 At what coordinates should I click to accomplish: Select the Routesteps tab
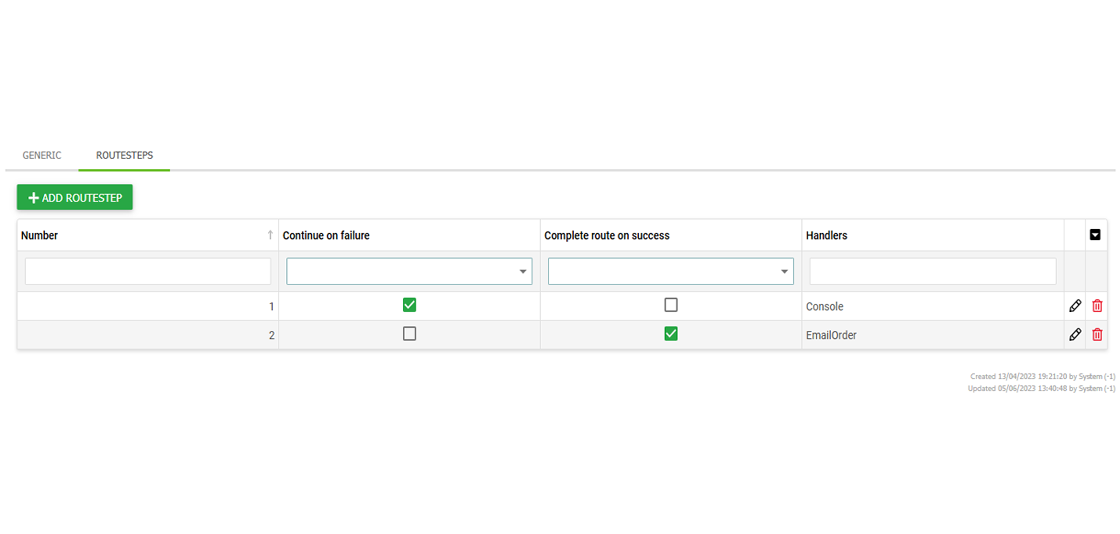[124, 156]
